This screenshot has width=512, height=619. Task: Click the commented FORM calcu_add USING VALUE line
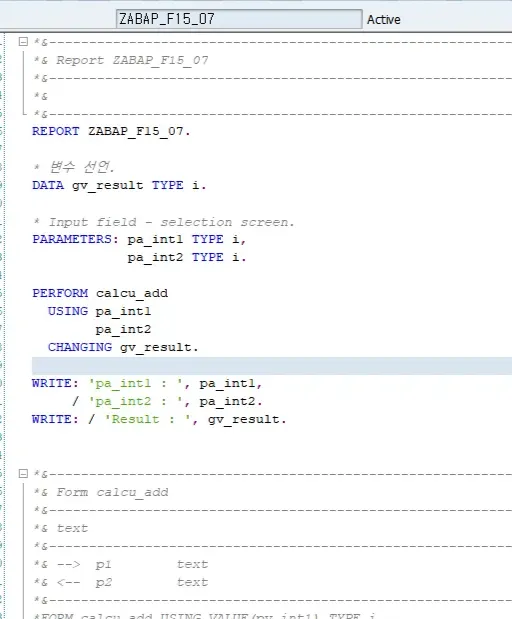click(204, 615)
